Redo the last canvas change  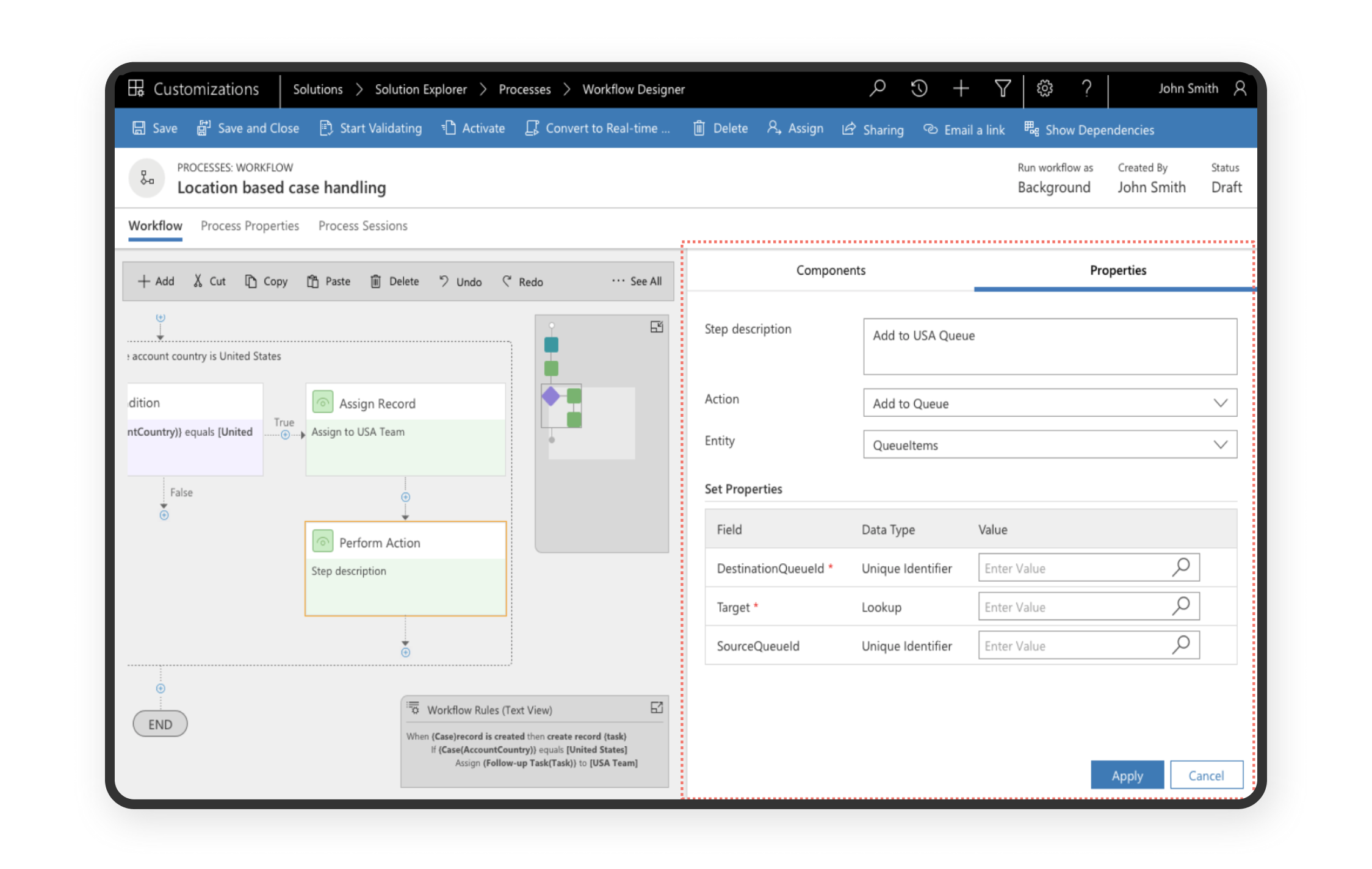tap(522, 281)
